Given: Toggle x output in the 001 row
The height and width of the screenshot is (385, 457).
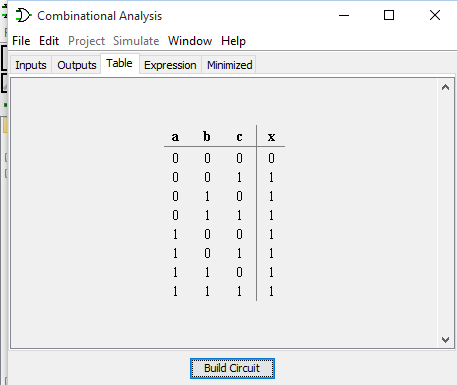Looking at the screenshot, I should click(271, 177).
